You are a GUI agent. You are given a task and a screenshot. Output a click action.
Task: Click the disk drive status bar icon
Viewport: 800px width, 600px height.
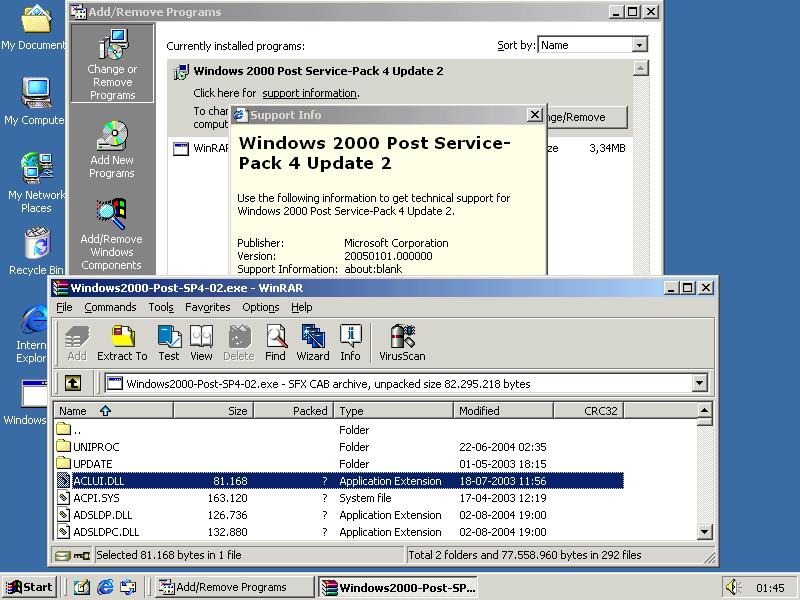[63, 556]
